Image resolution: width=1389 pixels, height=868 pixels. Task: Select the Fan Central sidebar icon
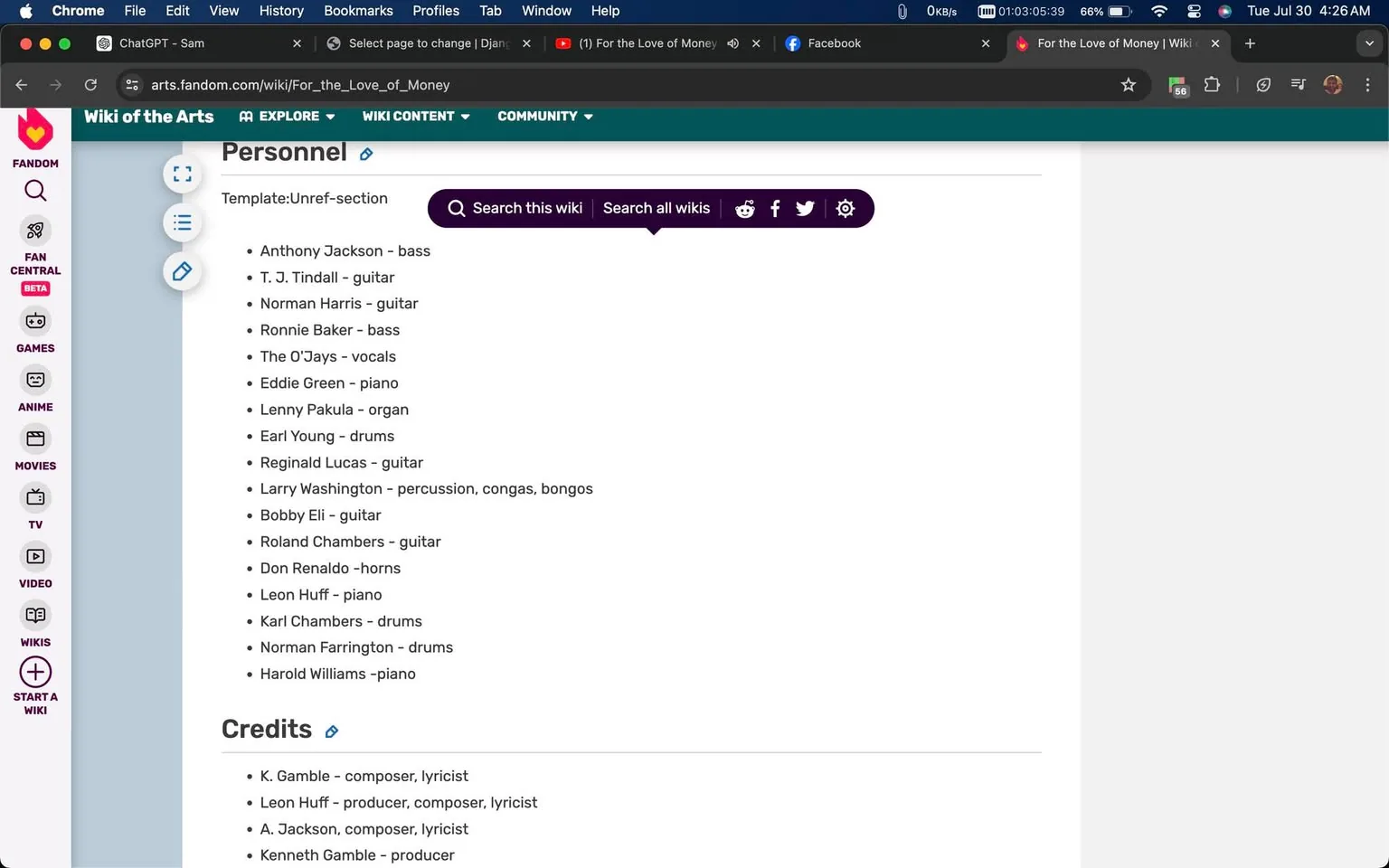point(35,231)
